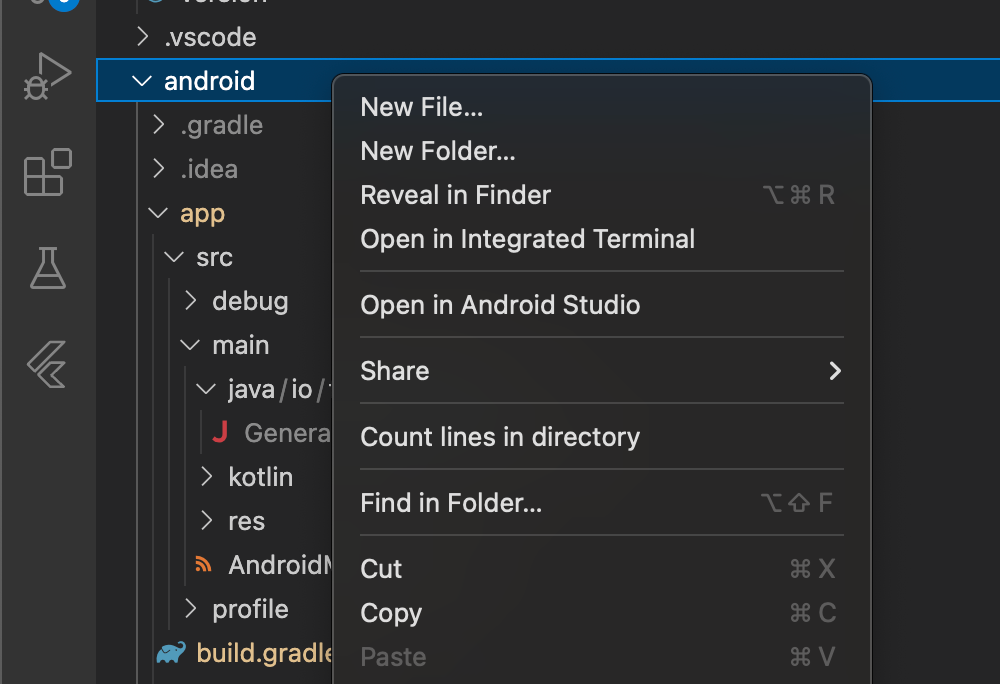Collapse the main folder
Image resolution: width=1000 pixels, height=684 pixels.
[189, 344]
